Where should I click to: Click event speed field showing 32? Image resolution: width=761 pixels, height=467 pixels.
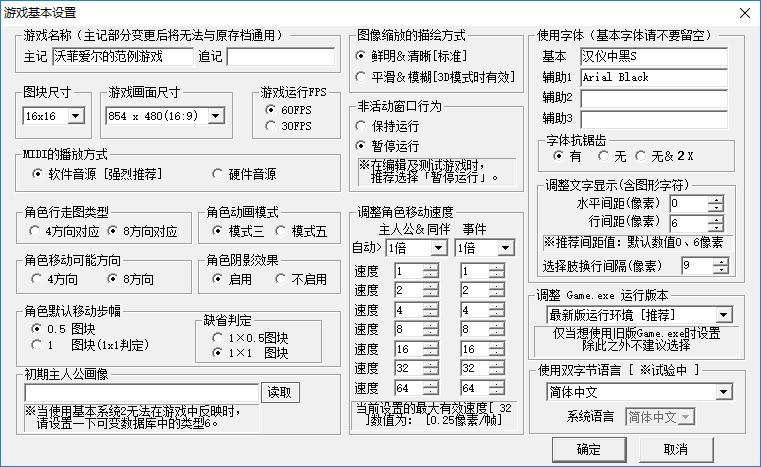[x=475, y=368]
